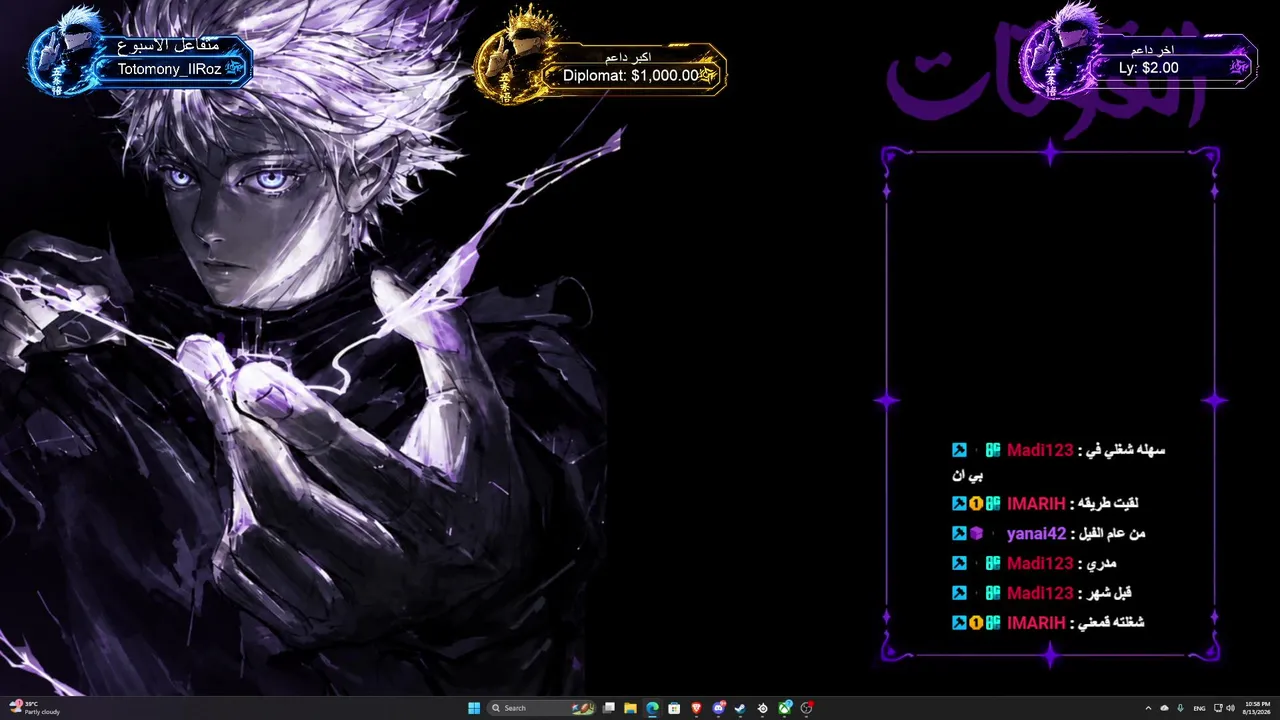Viewport: 1280px width, 720px height.
Task: Open the Microsoft Store taskbar icon
Action: [x=674, y=708]
